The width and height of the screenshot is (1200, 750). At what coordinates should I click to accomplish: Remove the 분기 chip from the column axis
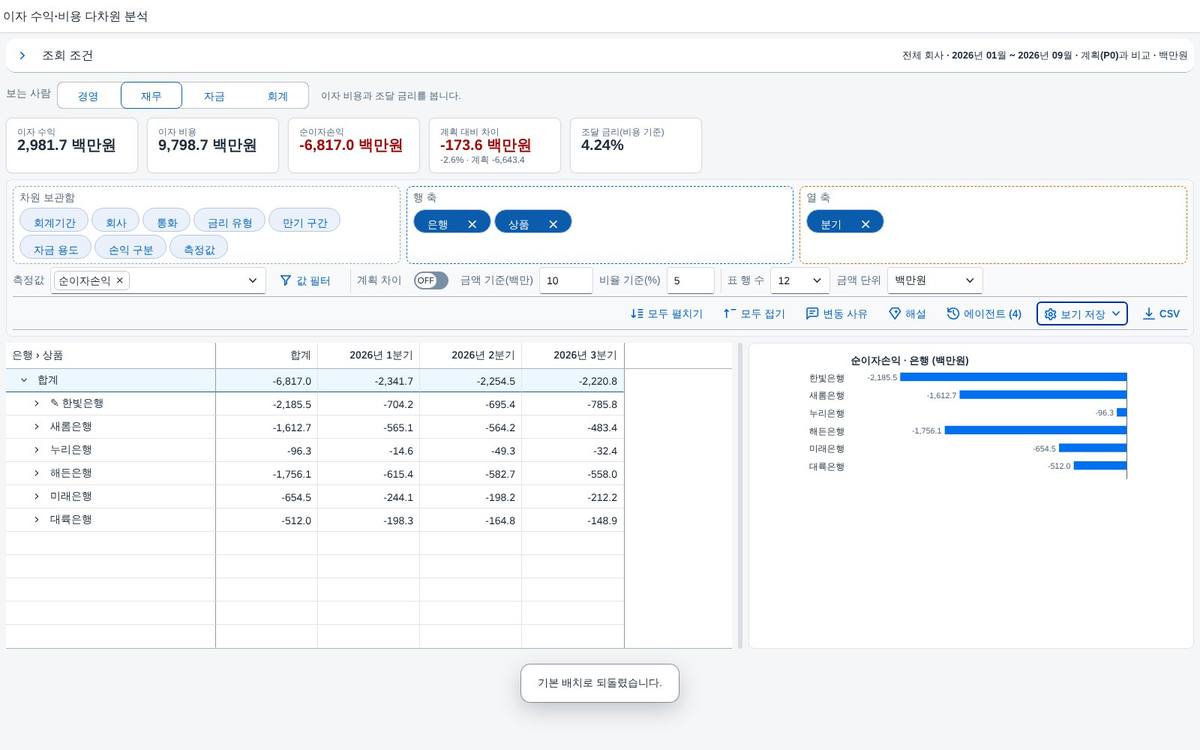pyautogui.click(x=865, y=224)
